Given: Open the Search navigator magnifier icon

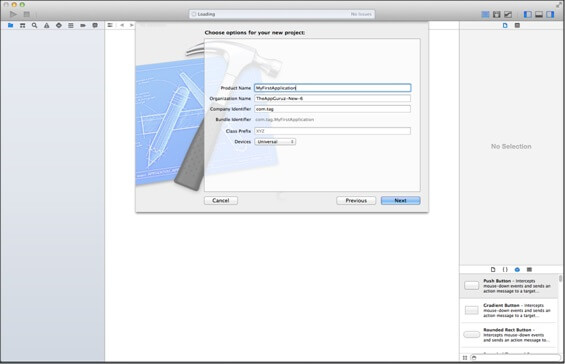Looking at the screenshot, I should click(35, 25).
